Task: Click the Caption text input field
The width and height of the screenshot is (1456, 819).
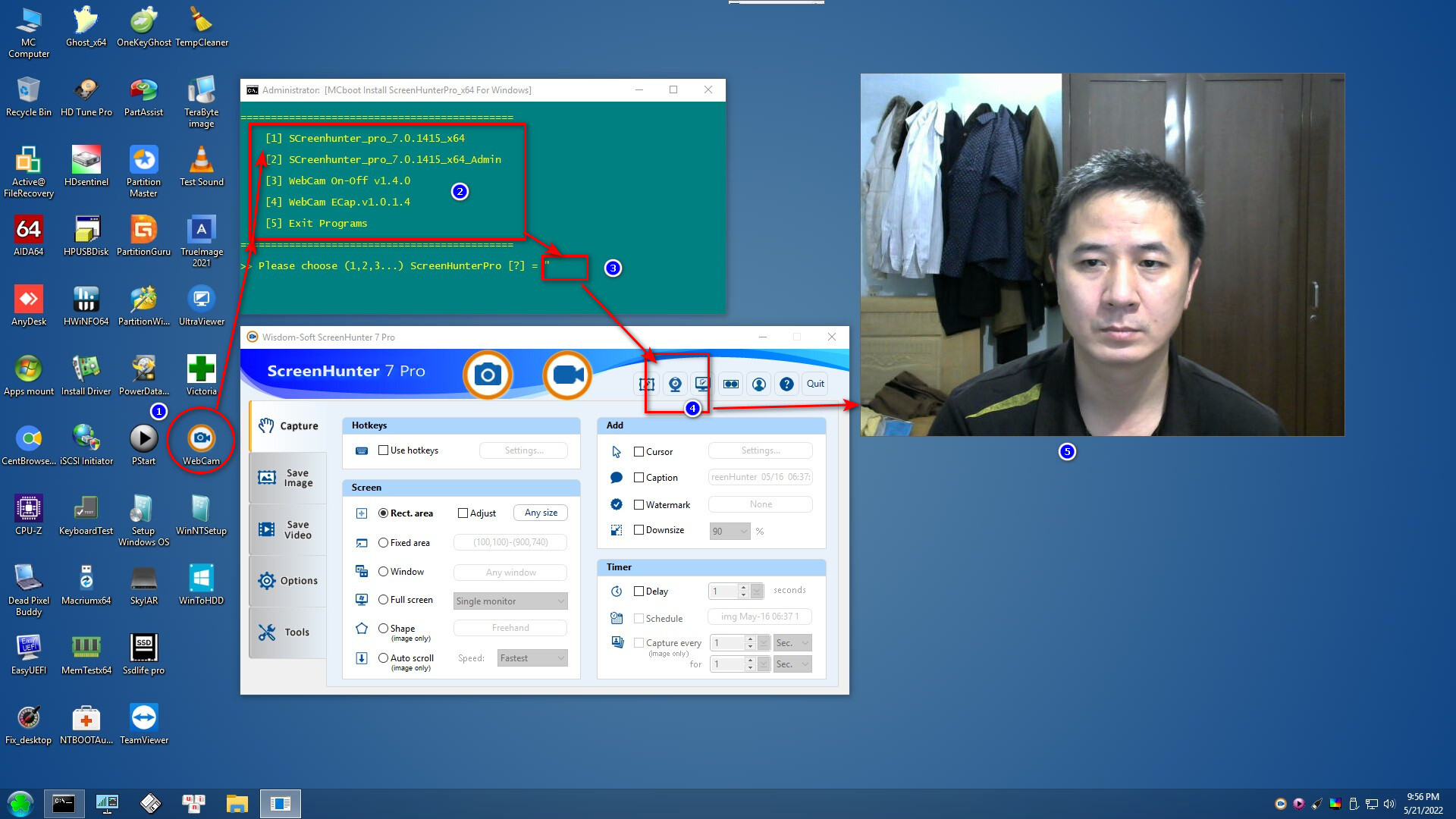Action: 761,477
